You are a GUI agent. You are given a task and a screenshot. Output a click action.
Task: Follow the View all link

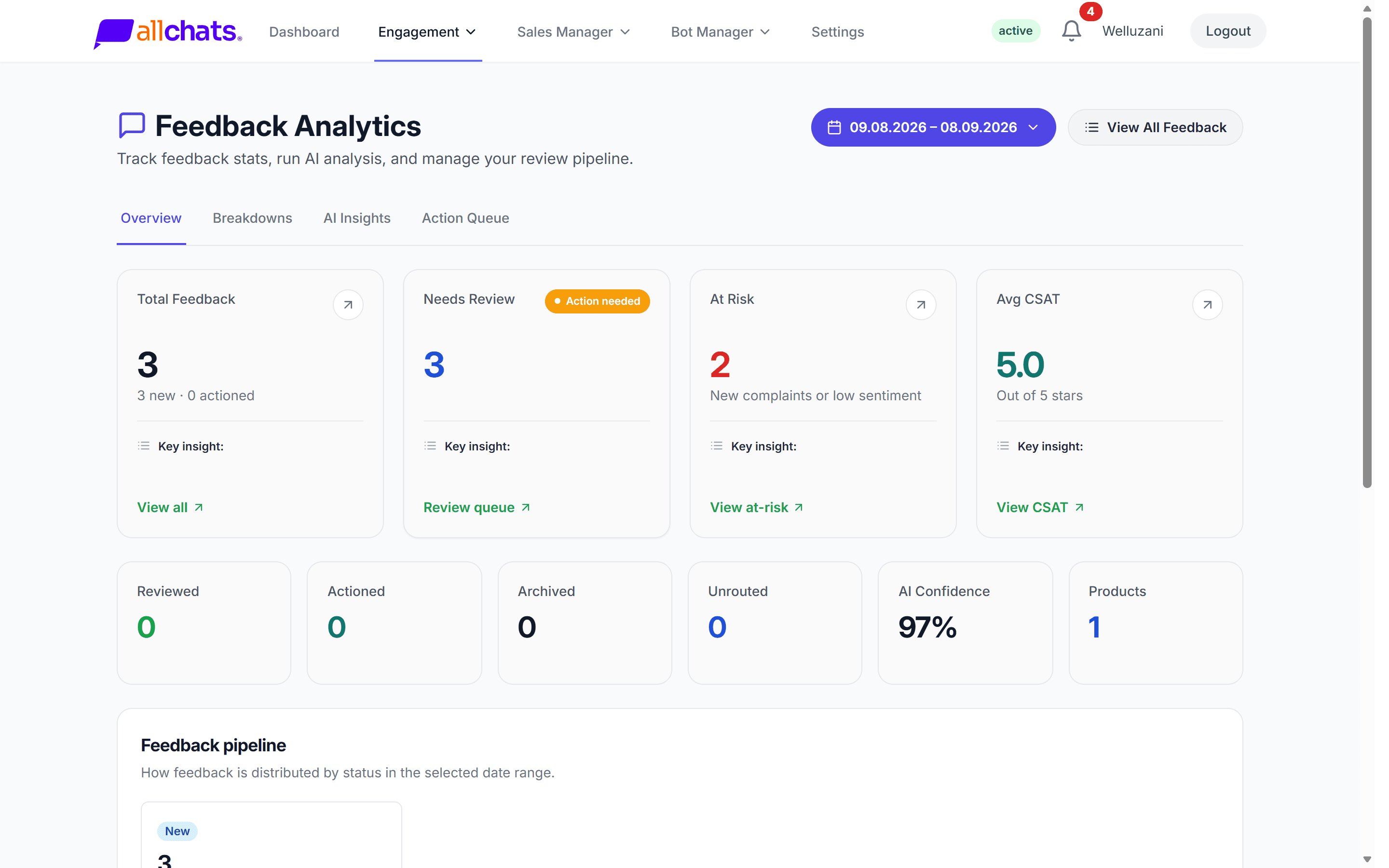tap(170, 507)
